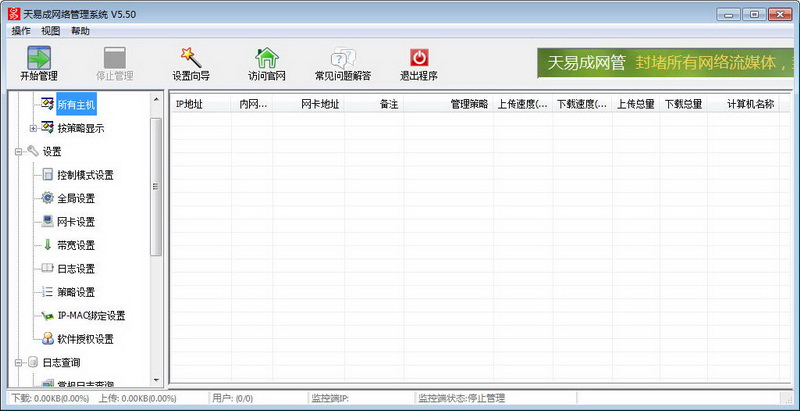
Task: Open IP-MAC绑定设置 in the tree
Action: pyautogui.click(x=91, y=316)
